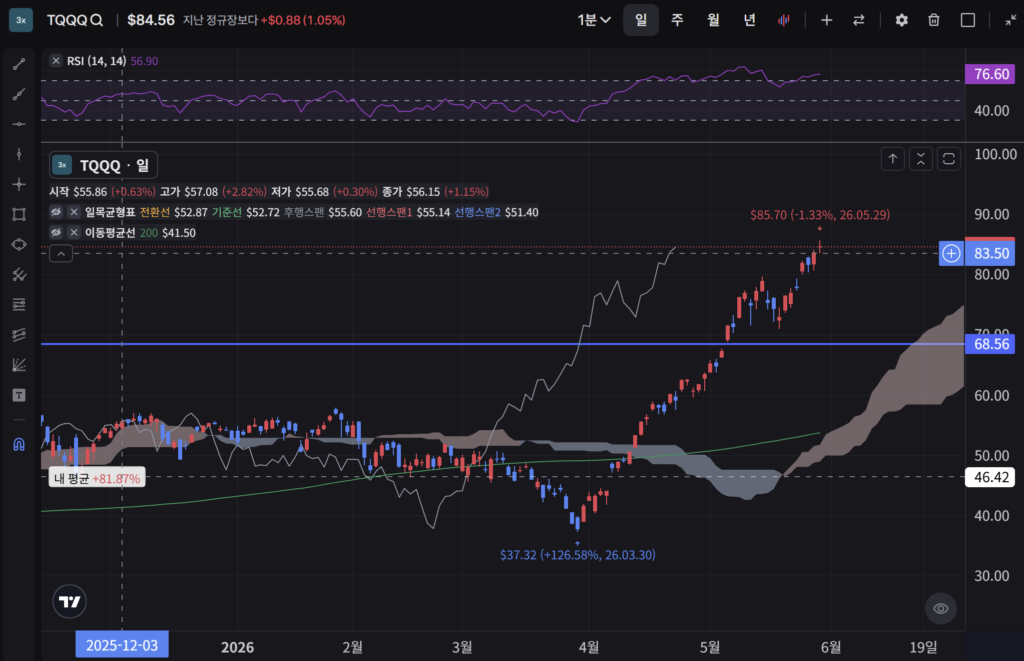1024x661 pixels.
Task: Click the TQQQ · 일 legend title
Action: pos(103,165)
